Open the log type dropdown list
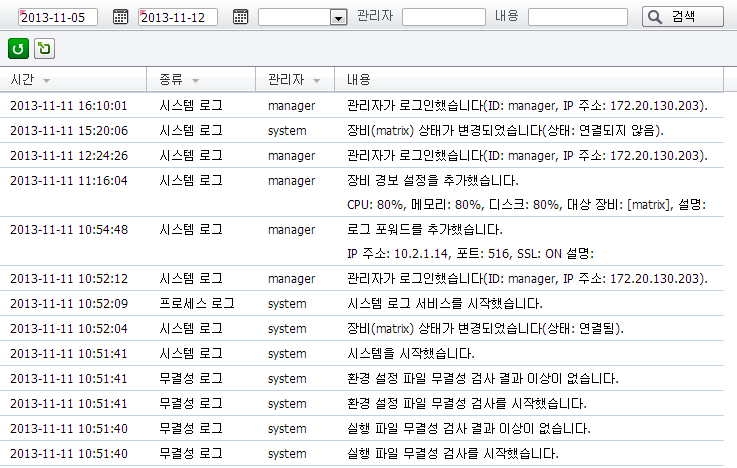Screen dimensions: 737x468 point(337,18)
